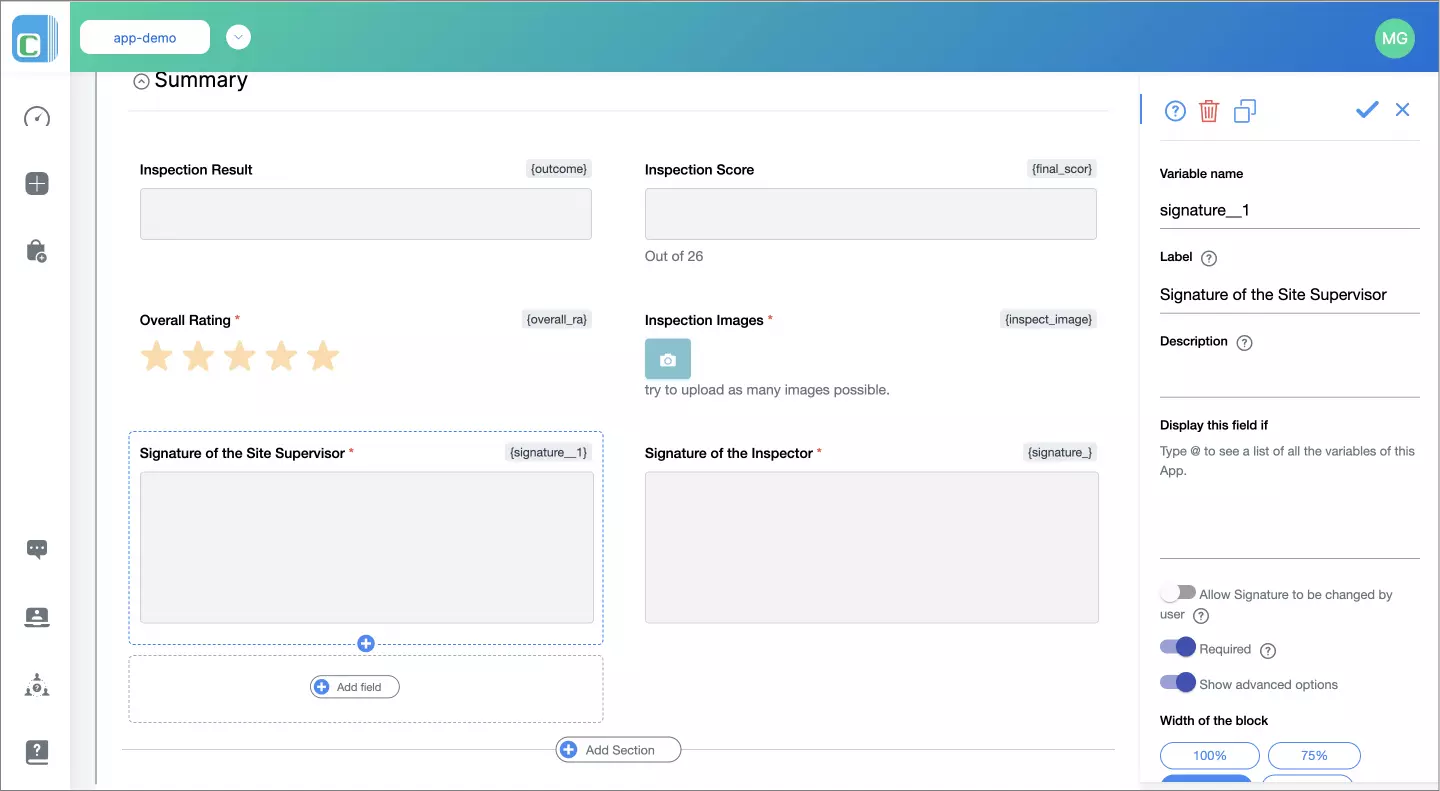Open camera upload for Inspection Images

click(667, 357)
